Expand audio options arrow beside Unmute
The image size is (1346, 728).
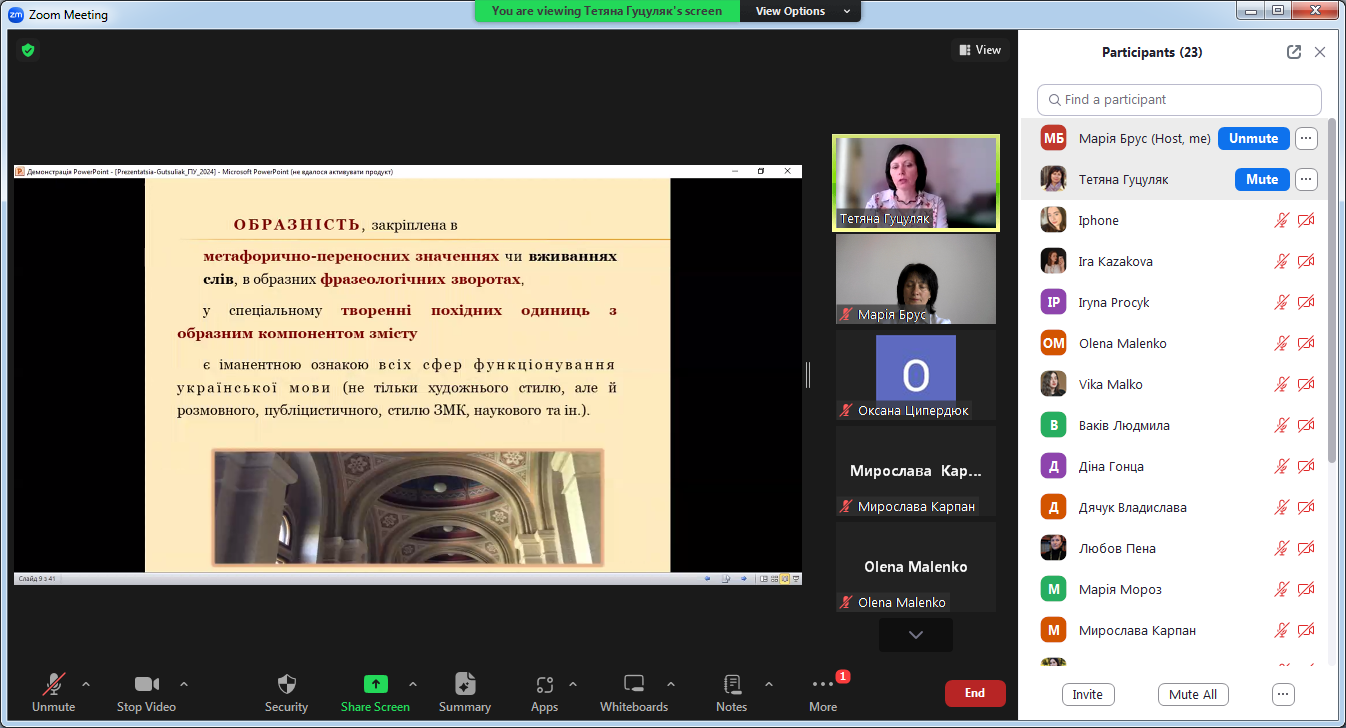(x=86, y=684)
